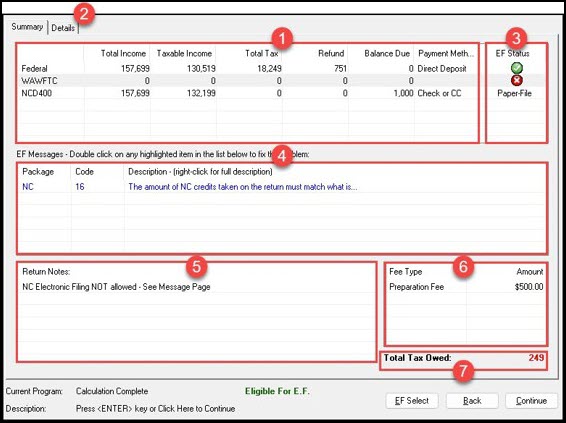The height and width of the screenshot is (423, 566).
Task: Select the Federal row in summary table
Action: [x=248, y=68]
